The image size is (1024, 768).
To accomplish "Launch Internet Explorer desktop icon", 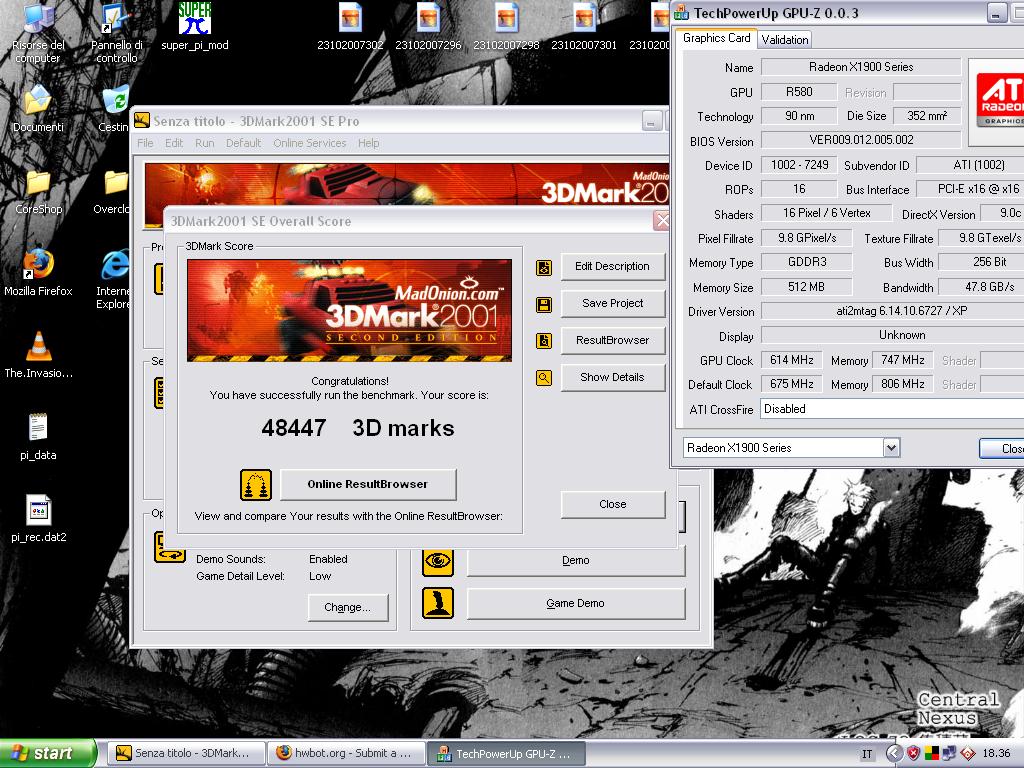I will (114, 280).
